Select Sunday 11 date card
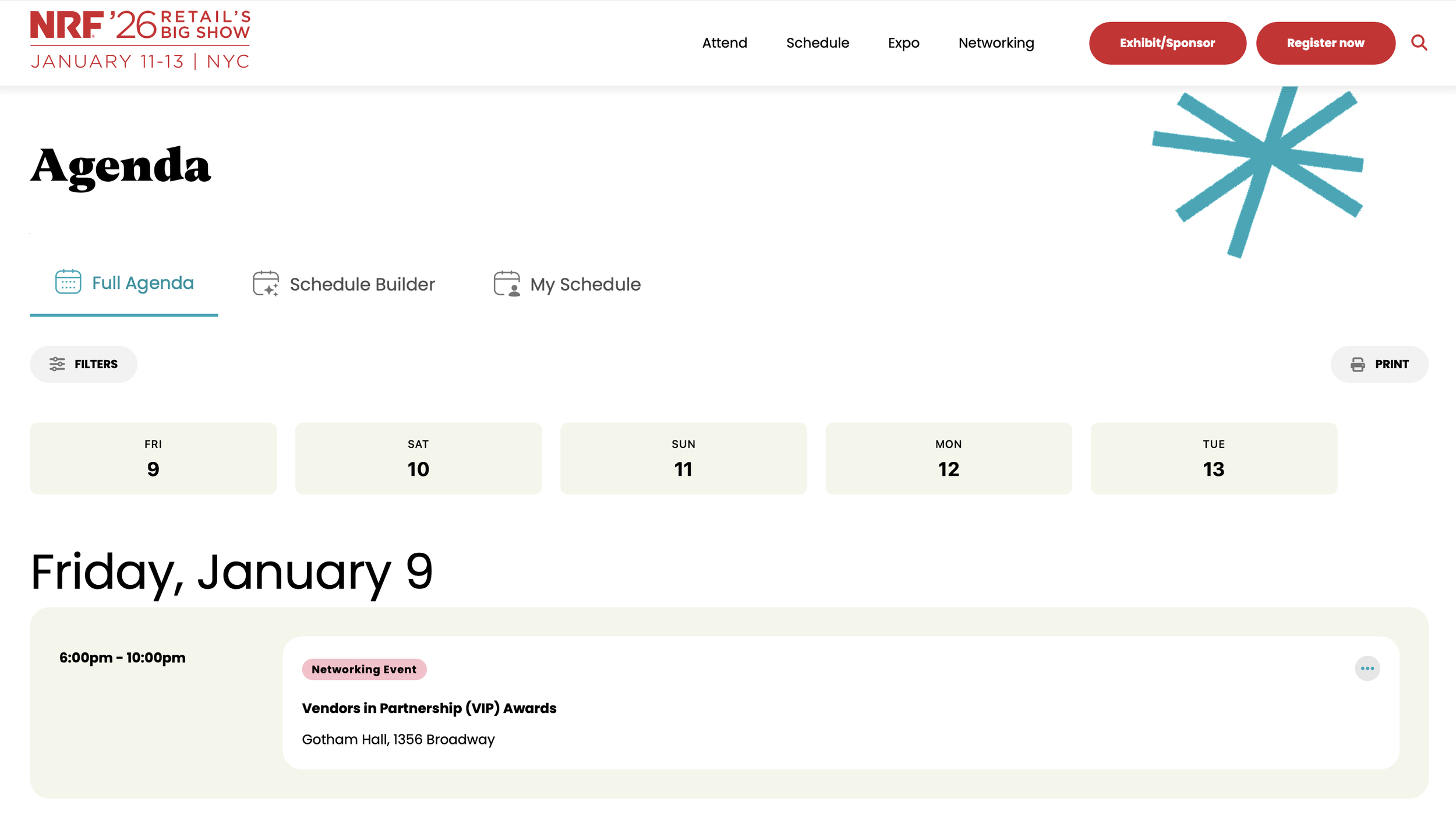Screen dimensions: 1456x819 coord(683,458)
